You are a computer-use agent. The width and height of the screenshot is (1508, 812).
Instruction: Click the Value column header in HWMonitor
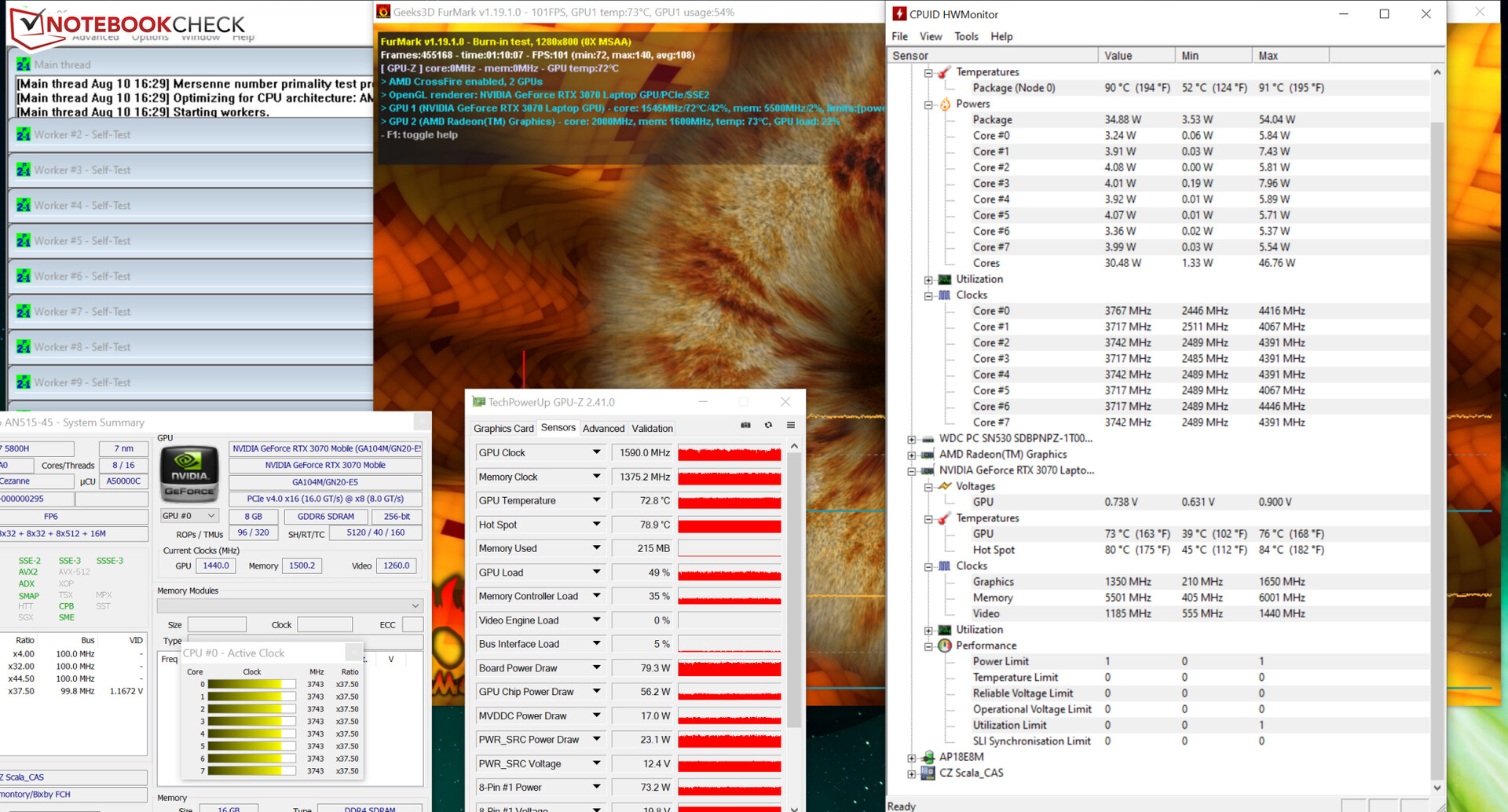(x=1136, y=55)
